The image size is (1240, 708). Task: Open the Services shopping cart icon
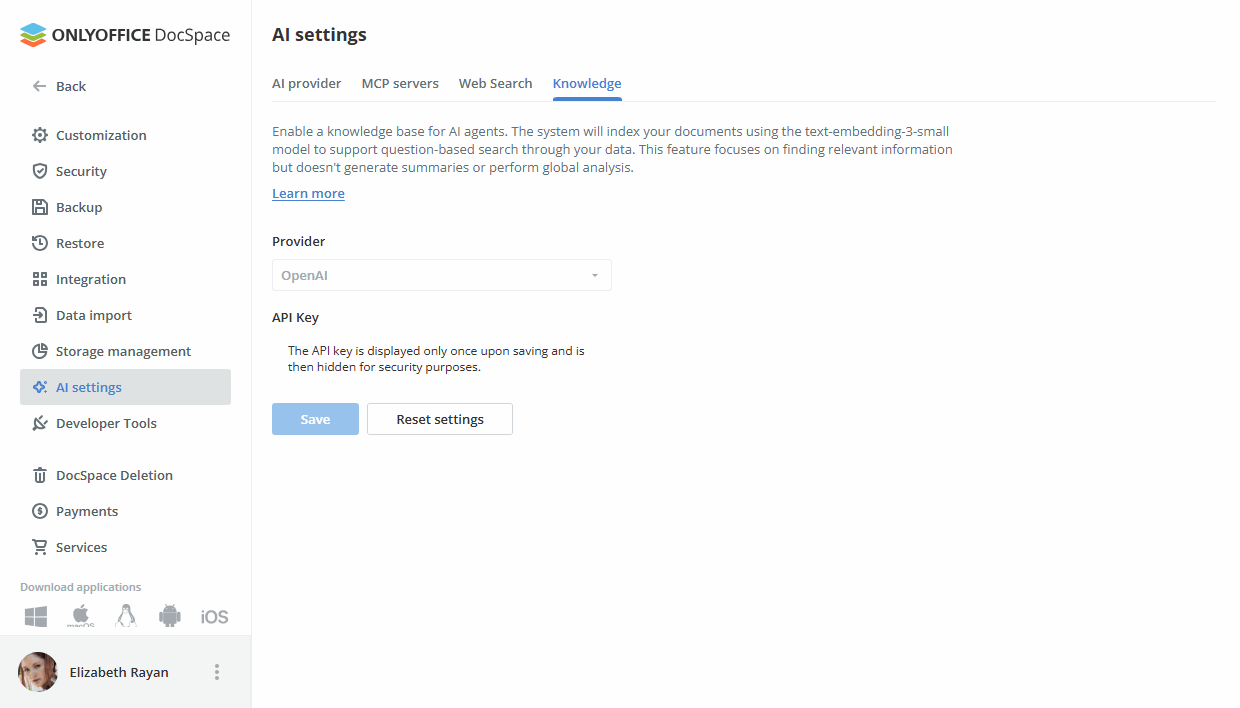(39, 547)
